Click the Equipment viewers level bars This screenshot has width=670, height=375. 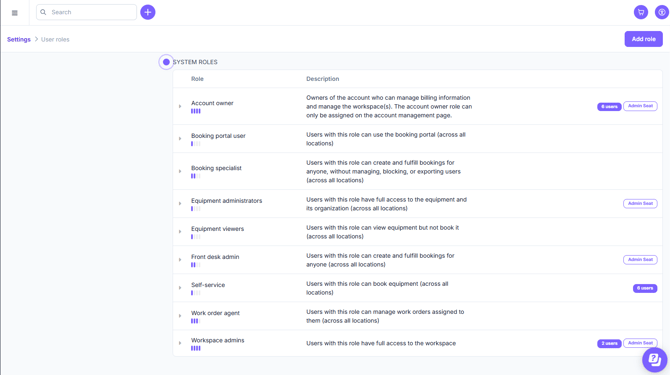(196, 237)
